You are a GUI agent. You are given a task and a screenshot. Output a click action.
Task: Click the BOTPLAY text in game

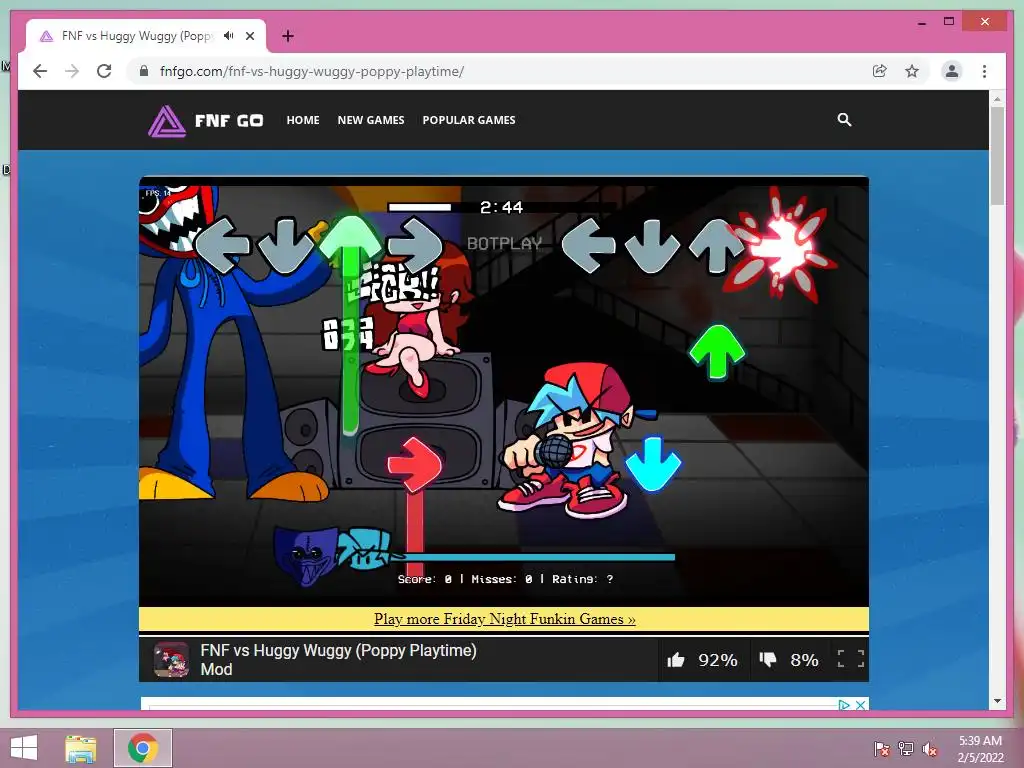(x=504, y=244)
